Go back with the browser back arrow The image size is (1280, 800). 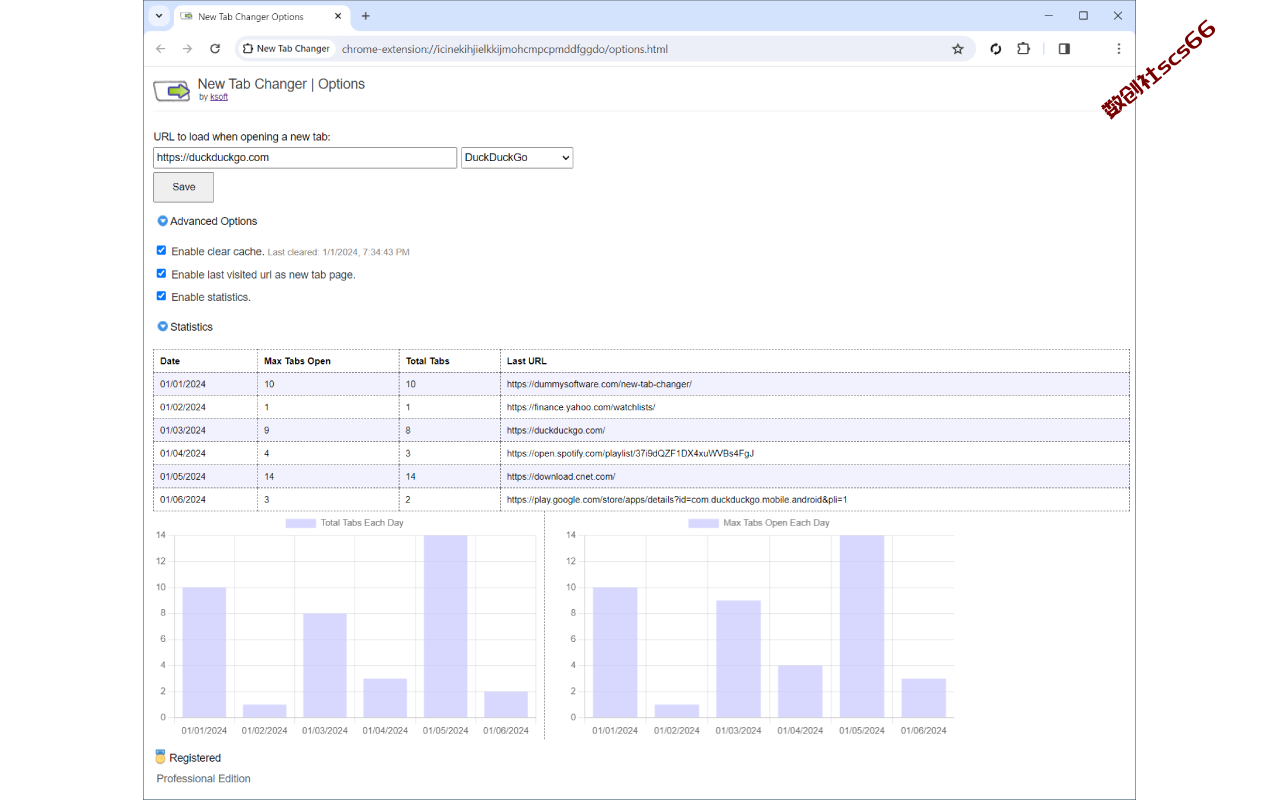click(161, 49)
